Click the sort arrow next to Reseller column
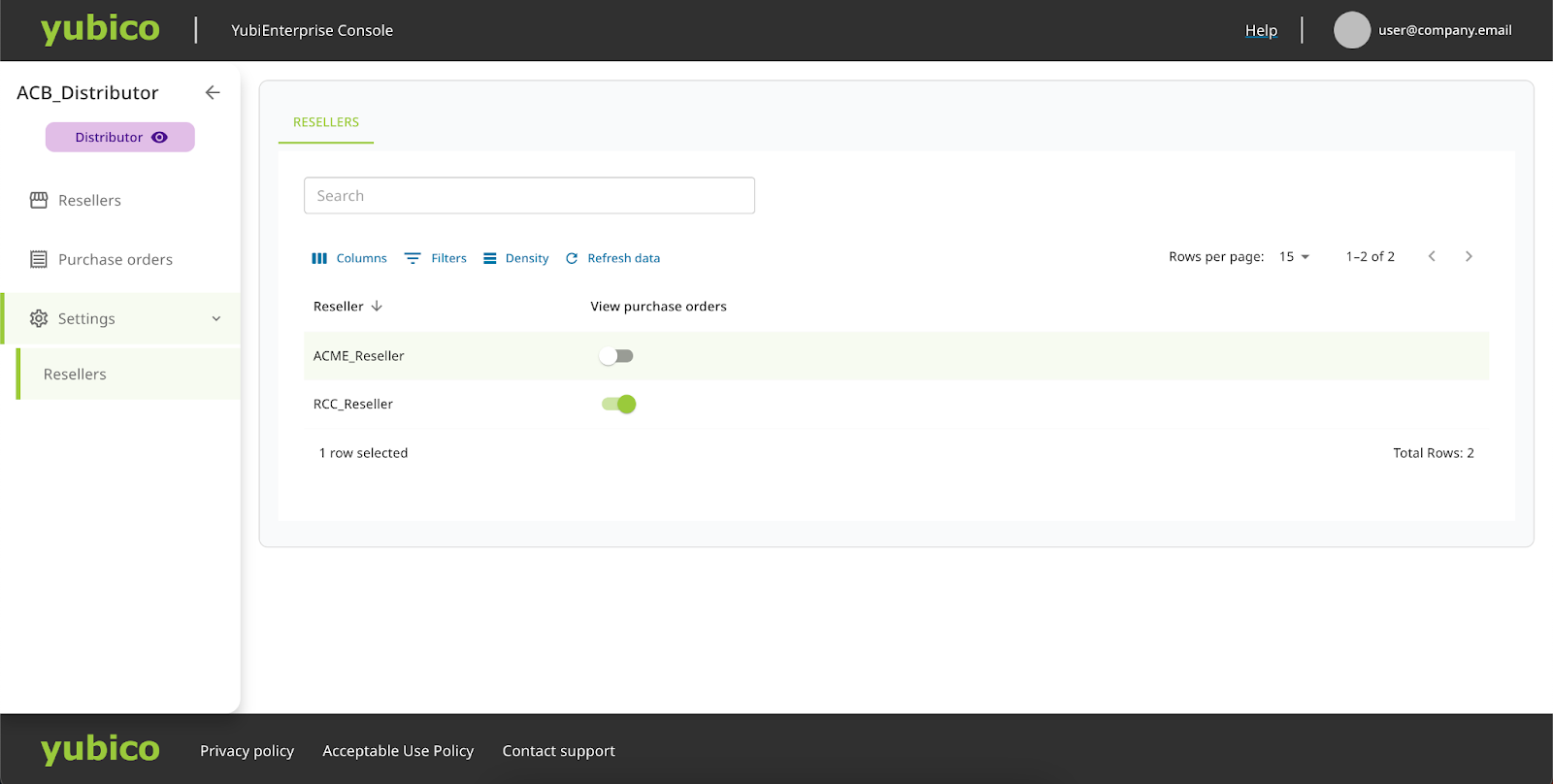The height and width of the screenshot is (784, 1553). pos(377,306)
